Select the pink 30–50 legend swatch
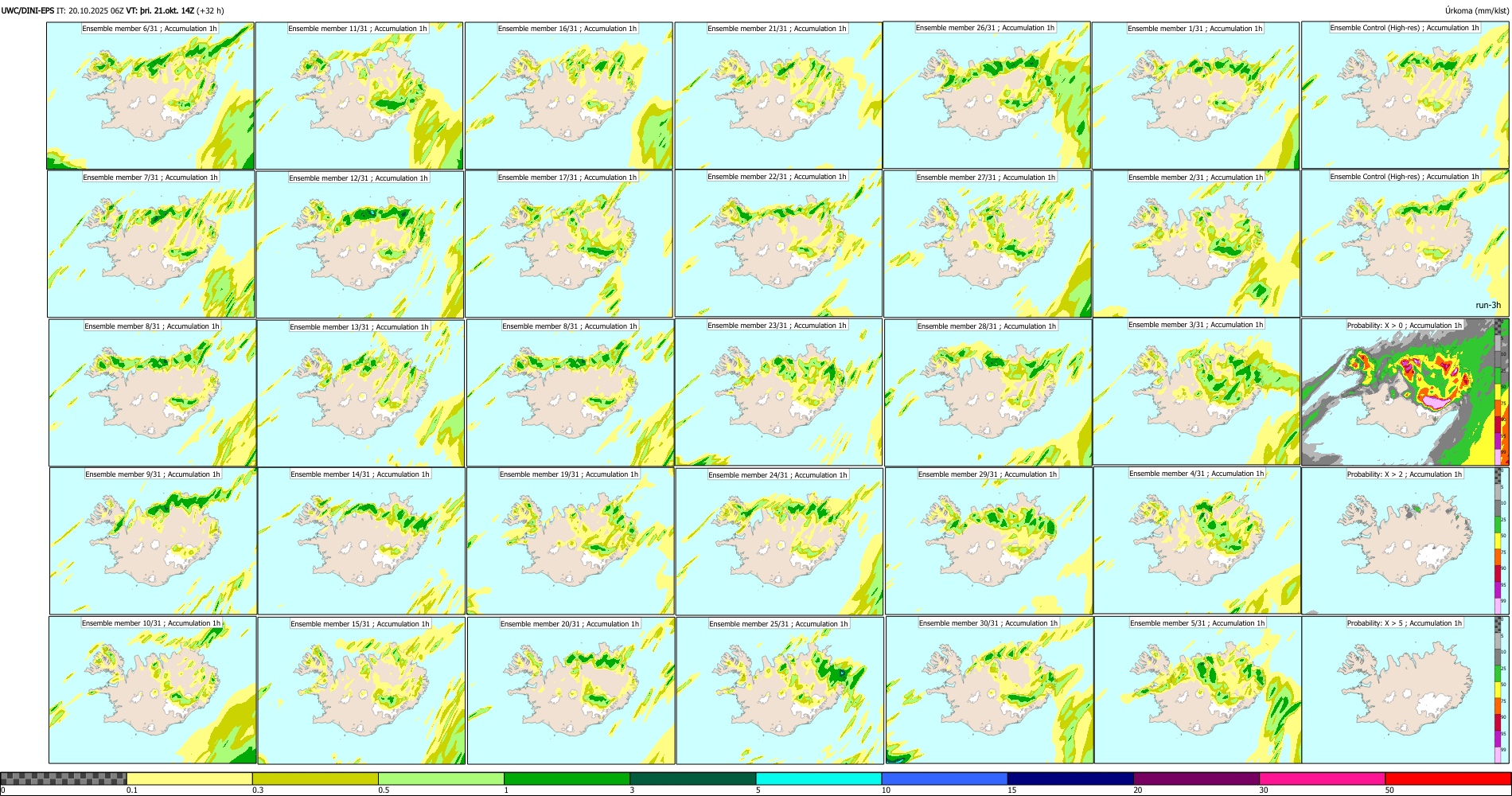This screenshot has width=1512, height=796. (x=1322, y=778)
